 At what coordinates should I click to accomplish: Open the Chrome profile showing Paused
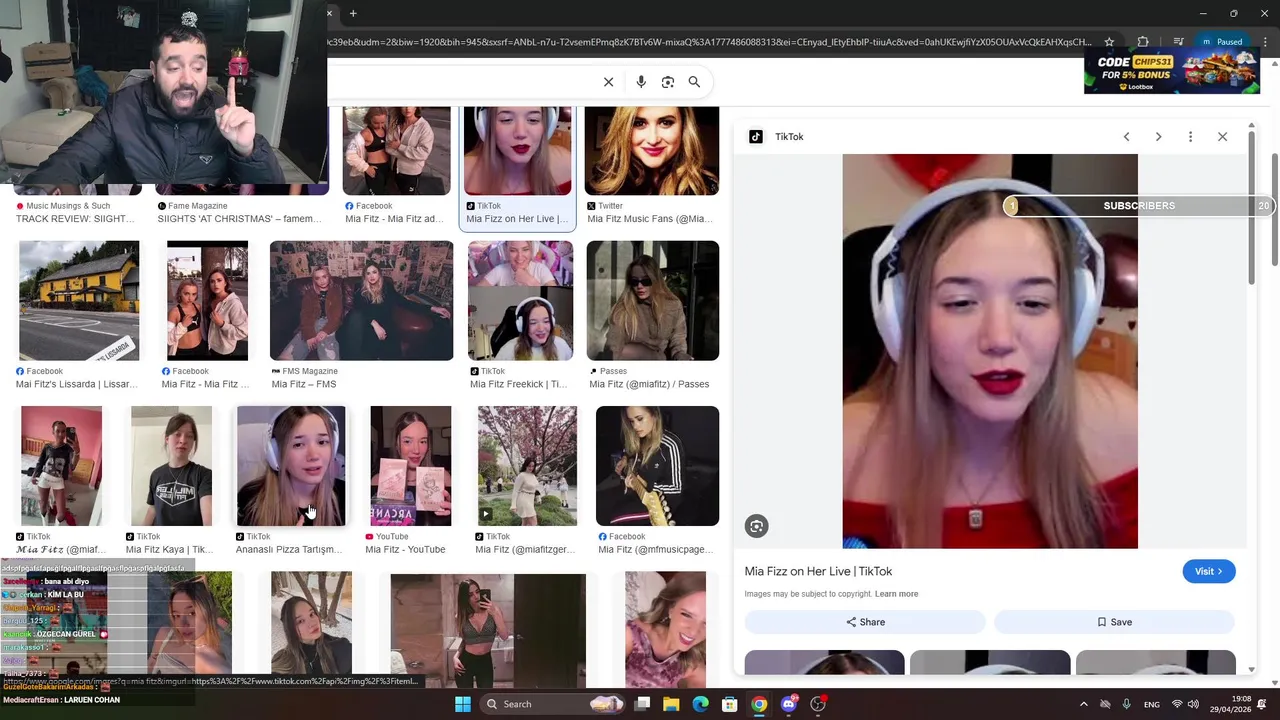(x=1222, y=42)
